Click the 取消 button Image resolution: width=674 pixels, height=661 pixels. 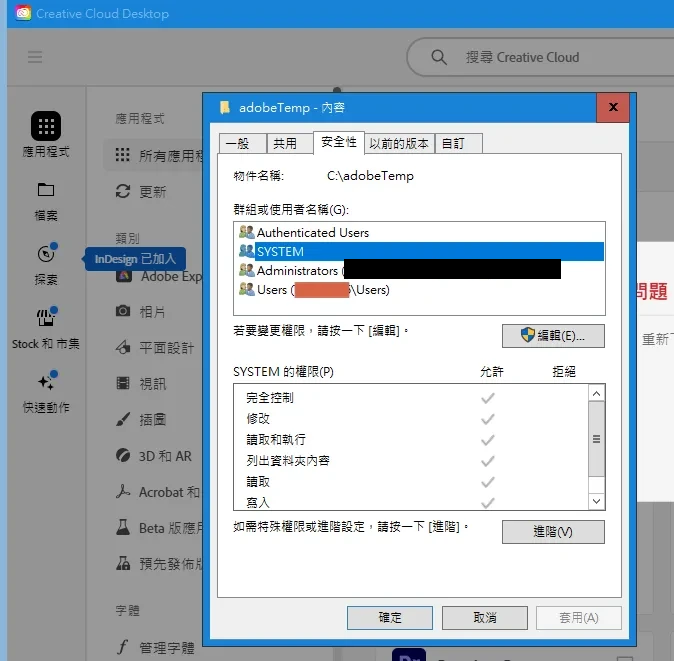(x=485, y=618)
